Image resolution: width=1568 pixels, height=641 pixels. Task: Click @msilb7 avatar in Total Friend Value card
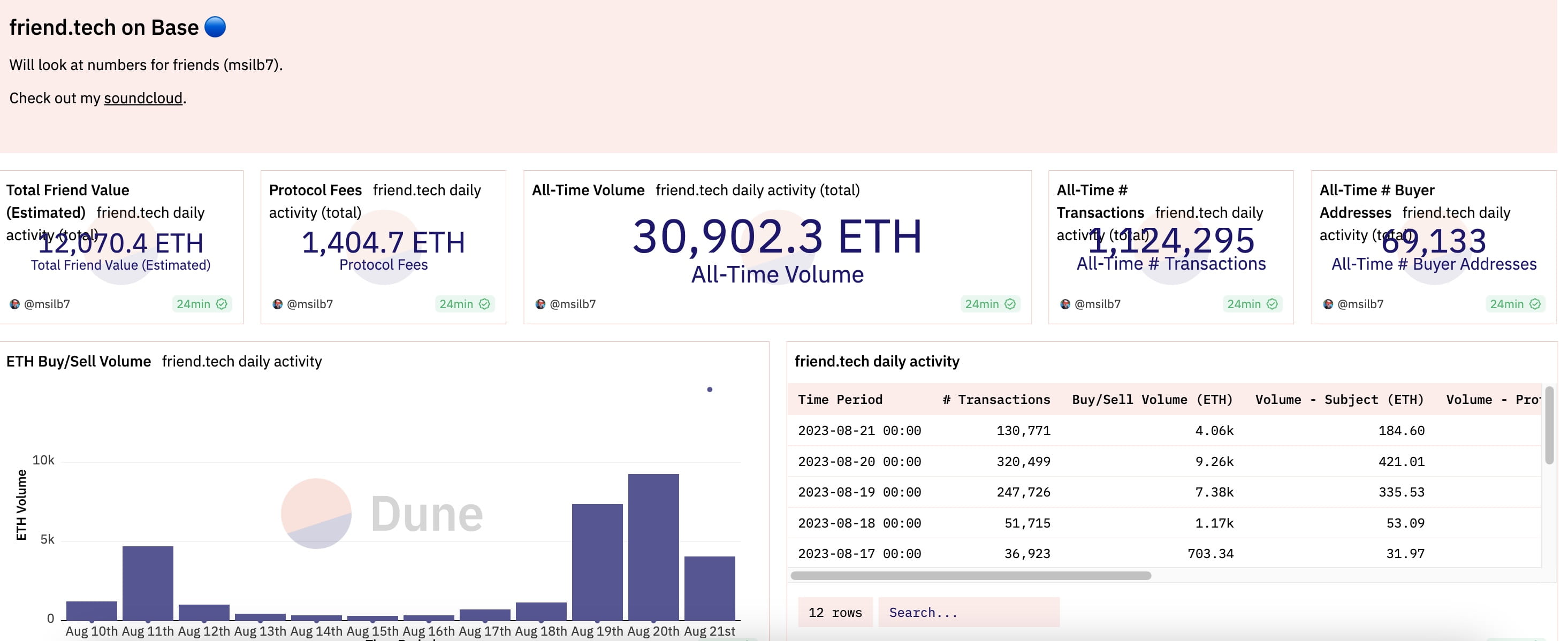tap(14, 304)
